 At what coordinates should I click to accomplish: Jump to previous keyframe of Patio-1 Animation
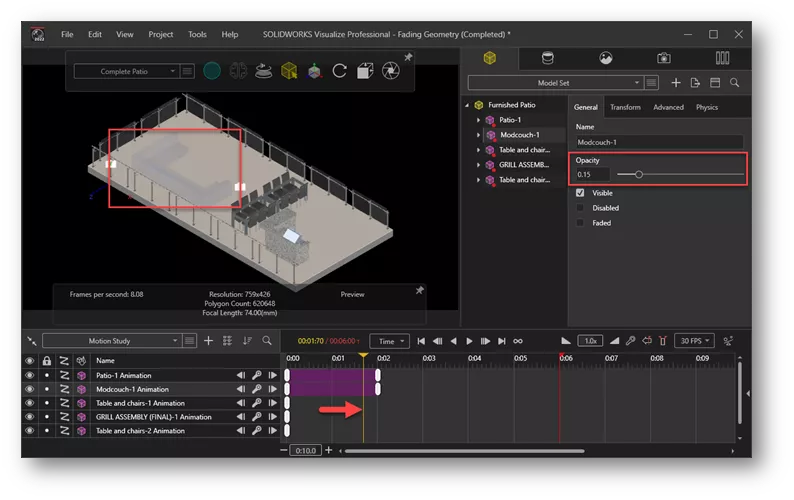point(241,375)
